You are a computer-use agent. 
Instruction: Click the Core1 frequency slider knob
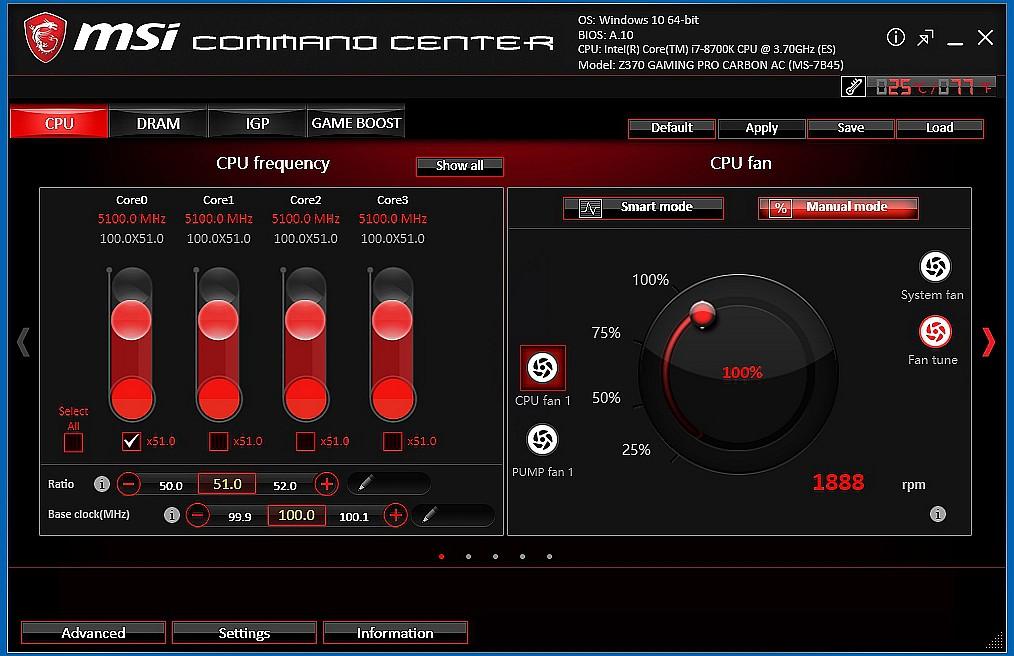pos(219,320)
